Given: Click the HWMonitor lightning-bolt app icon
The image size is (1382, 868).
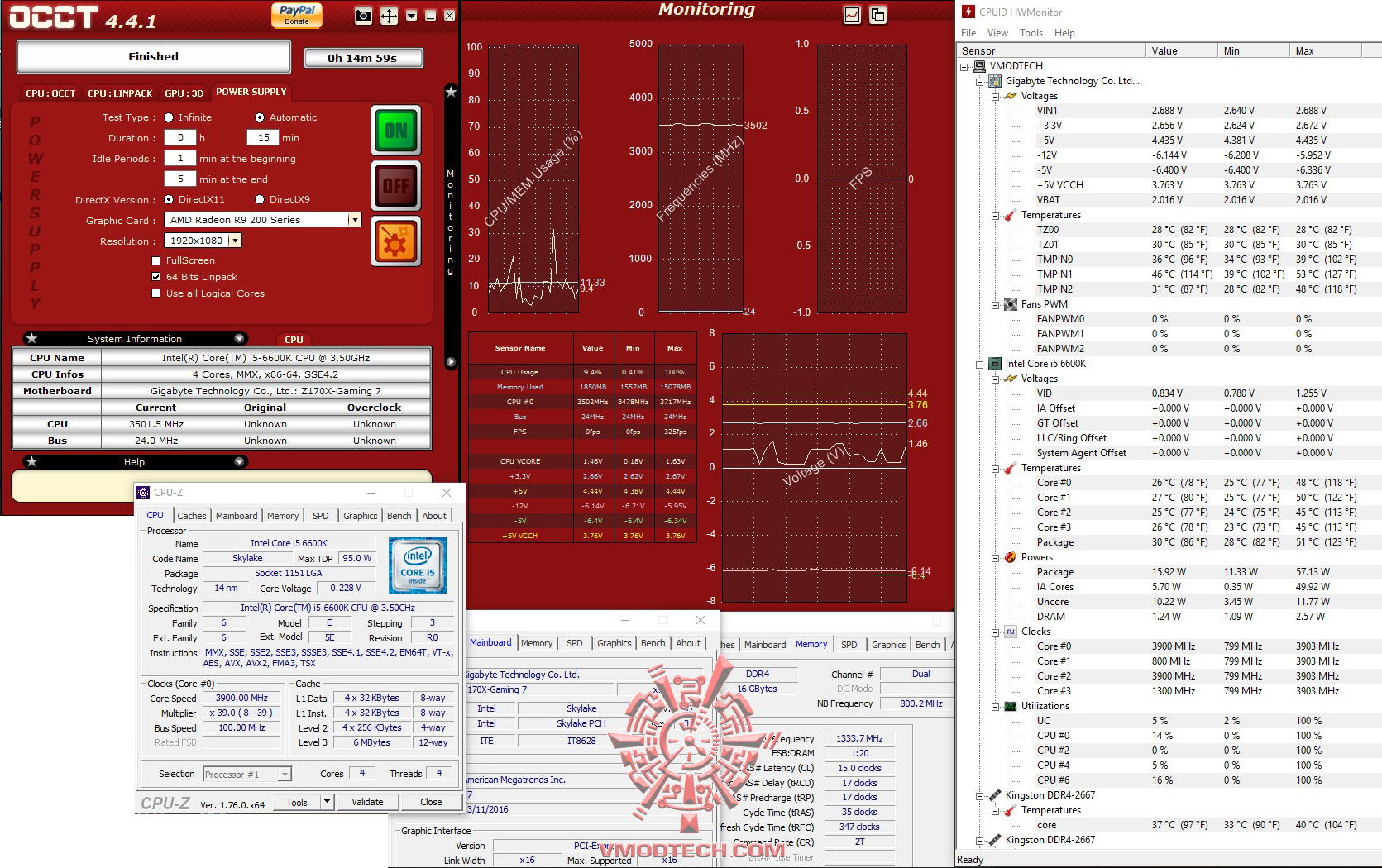Looking at the screenshot, I should coord(968,12).
